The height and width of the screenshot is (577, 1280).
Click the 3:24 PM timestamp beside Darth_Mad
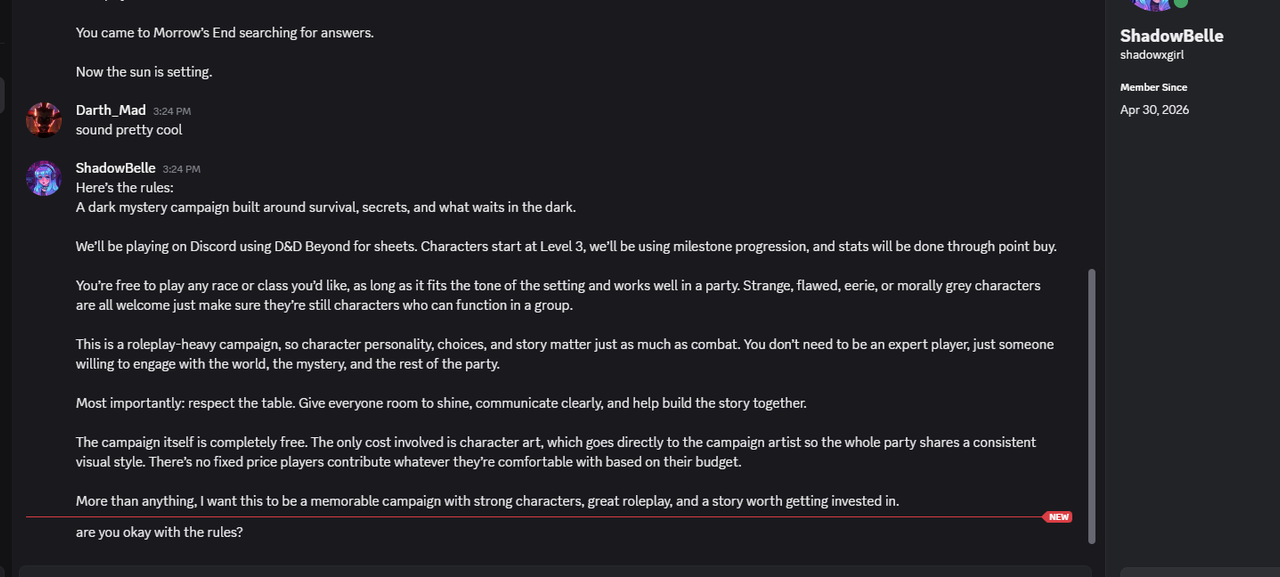pyautogui.click(x=172, y=111)
